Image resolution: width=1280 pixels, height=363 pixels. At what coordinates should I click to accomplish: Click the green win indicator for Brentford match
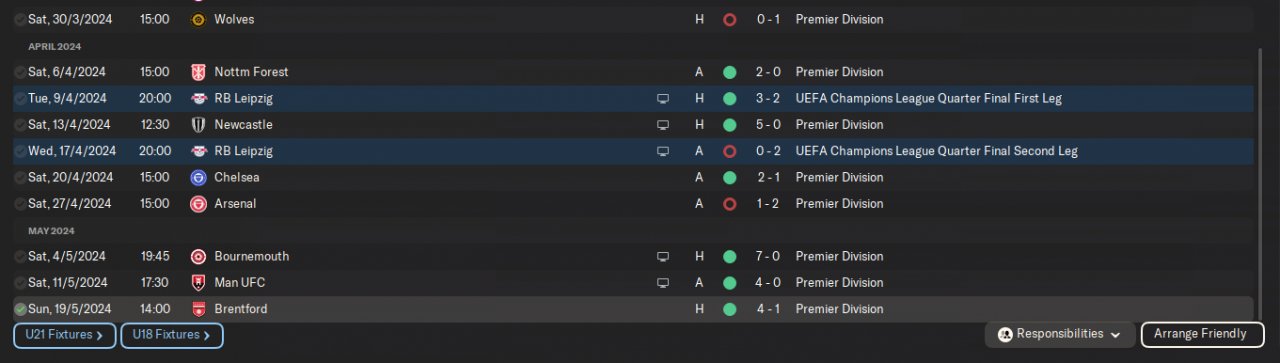(730, 309)
